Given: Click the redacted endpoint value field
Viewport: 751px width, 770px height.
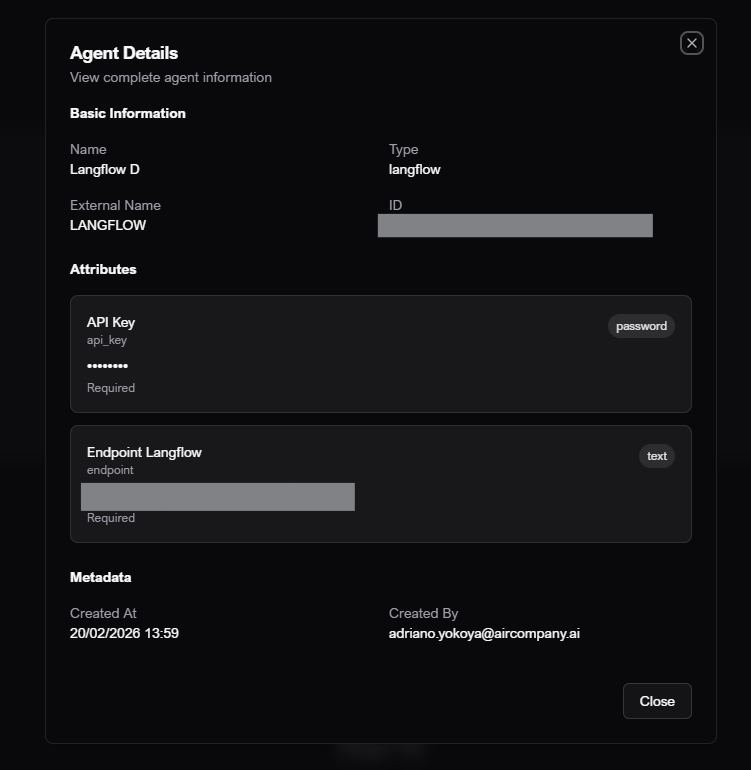Looking at the screenshot, I should coord(217,497).
